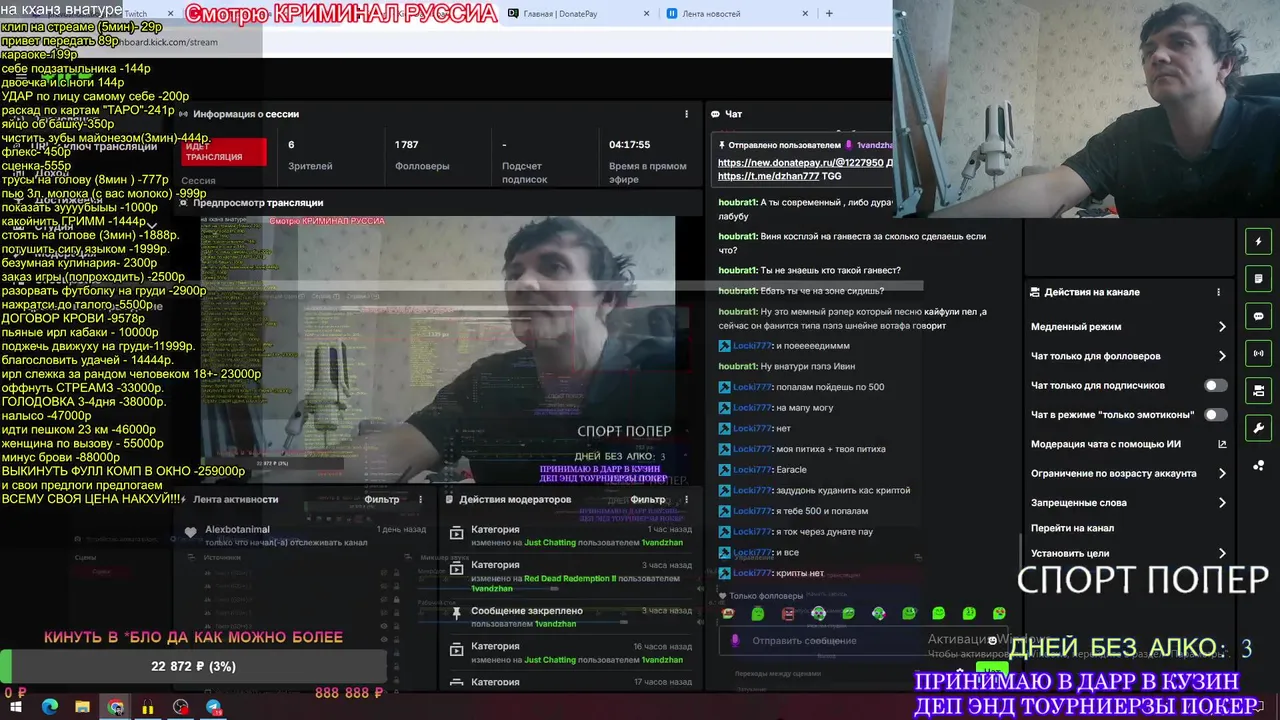Click the wrench settings sidebar icon
Image resolution: width=1280 pixels, height=720 pixels.
(x=1259, y=428)
